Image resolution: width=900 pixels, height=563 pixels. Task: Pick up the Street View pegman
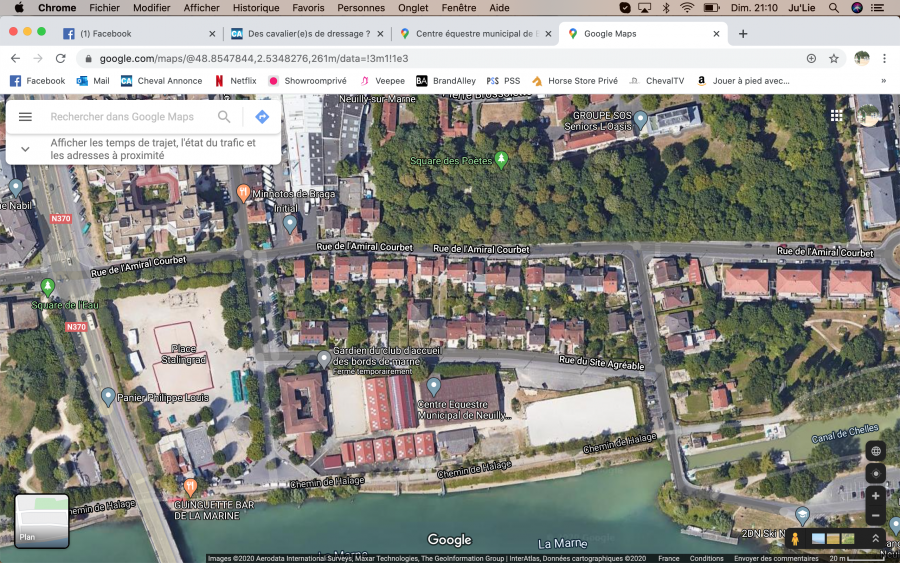coord(795,539)
